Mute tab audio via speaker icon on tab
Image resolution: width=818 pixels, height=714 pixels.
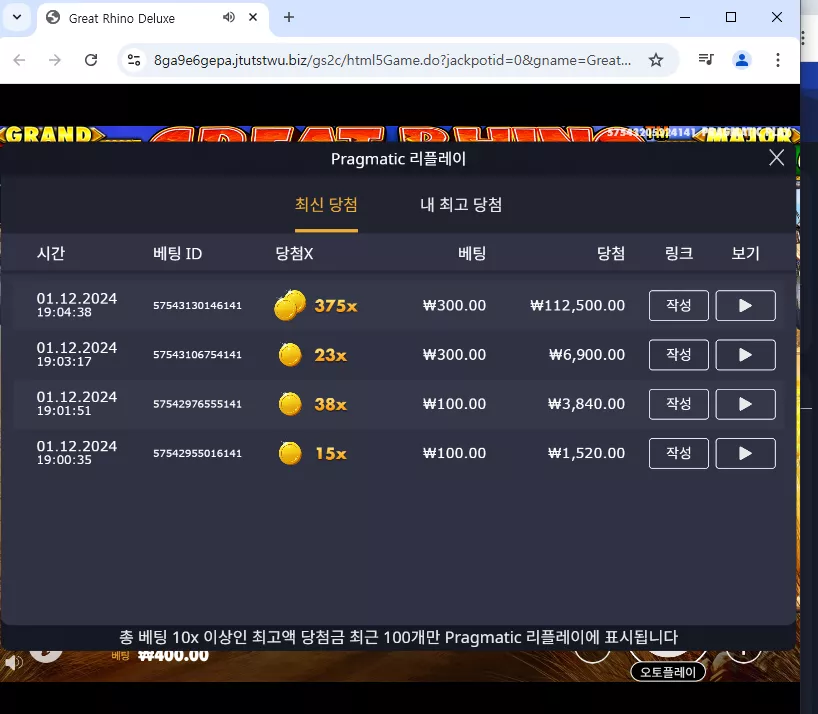click(228, 17)
